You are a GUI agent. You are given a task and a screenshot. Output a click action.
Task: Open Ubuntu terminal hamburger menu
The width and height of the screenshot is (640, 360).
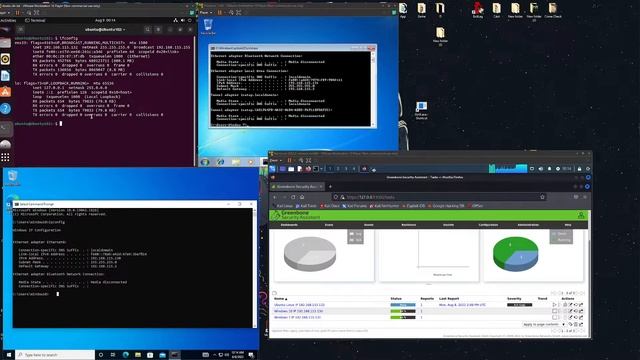(159, 29)
